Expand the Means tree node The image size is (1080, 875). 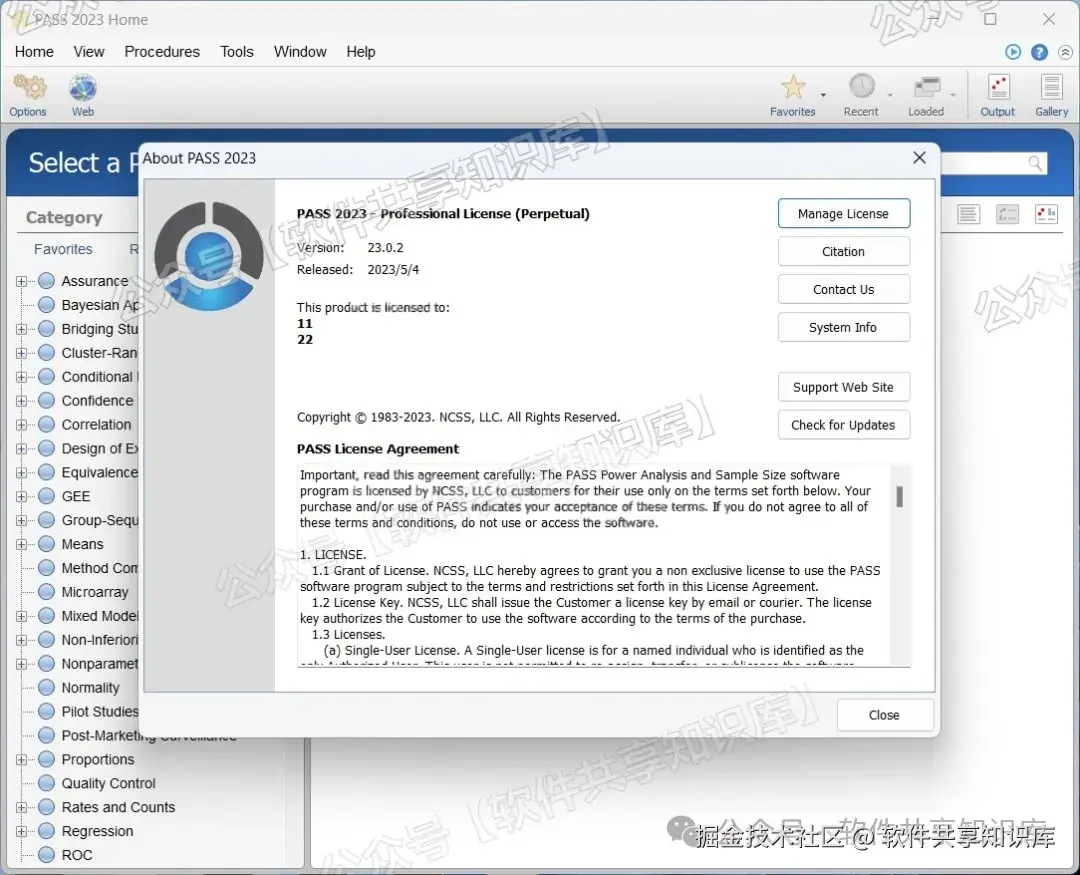coord(21,544)
